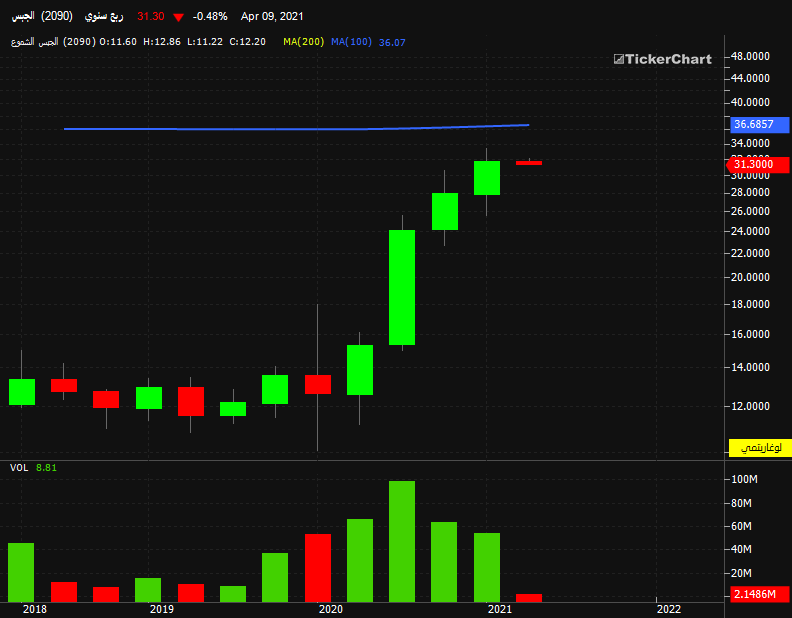This screenshot has height=618, width=792.
Task: Click the stock symbol (2090) in header
Action: click(57, 16)
